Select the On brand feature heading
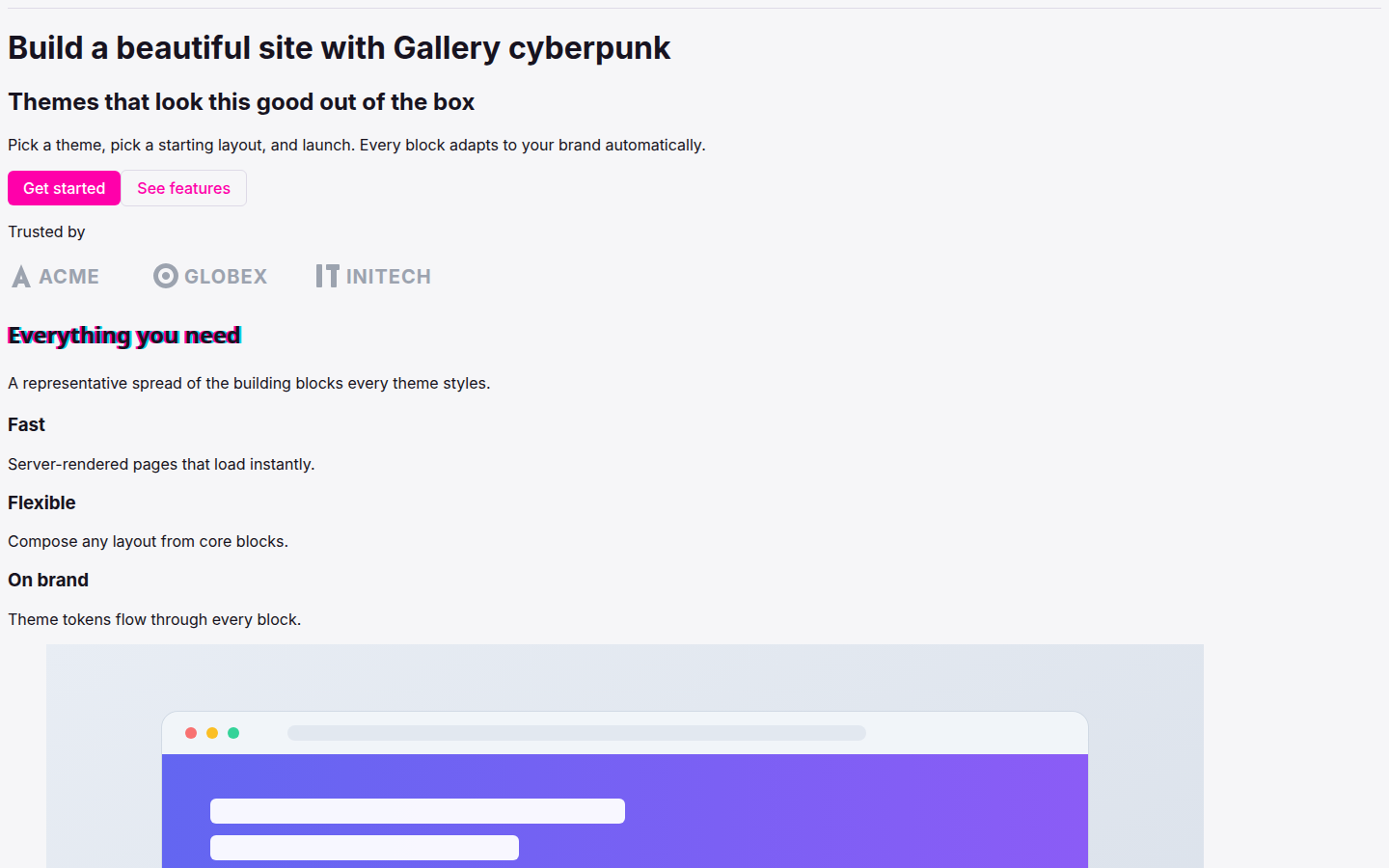 pyautogui.click(x=48, y=580)
